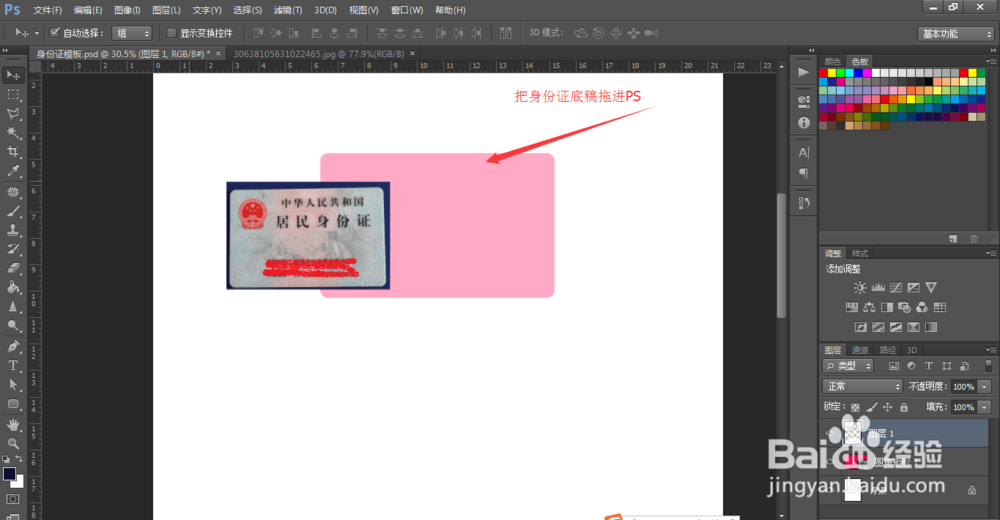Toggle the 自动选择 checkbox
The width and height of the screenshot is (1000, 520).
(x=55, y=33)
